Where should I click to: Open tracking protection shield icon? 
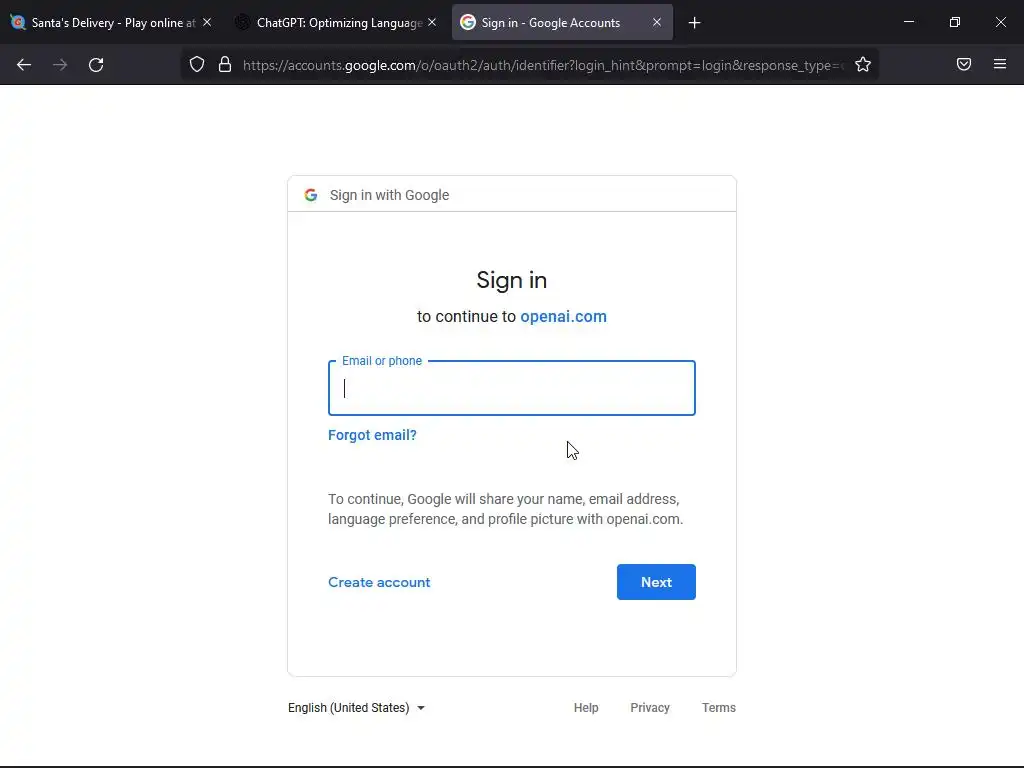tap(197, 64)
